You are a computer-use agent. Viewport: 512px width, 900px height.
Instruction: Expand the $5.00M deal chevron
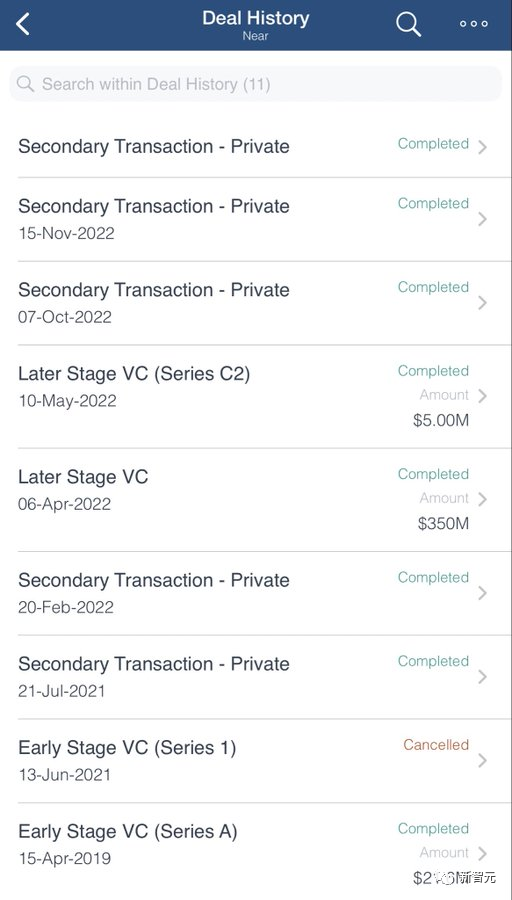click(x=482, y=396)
